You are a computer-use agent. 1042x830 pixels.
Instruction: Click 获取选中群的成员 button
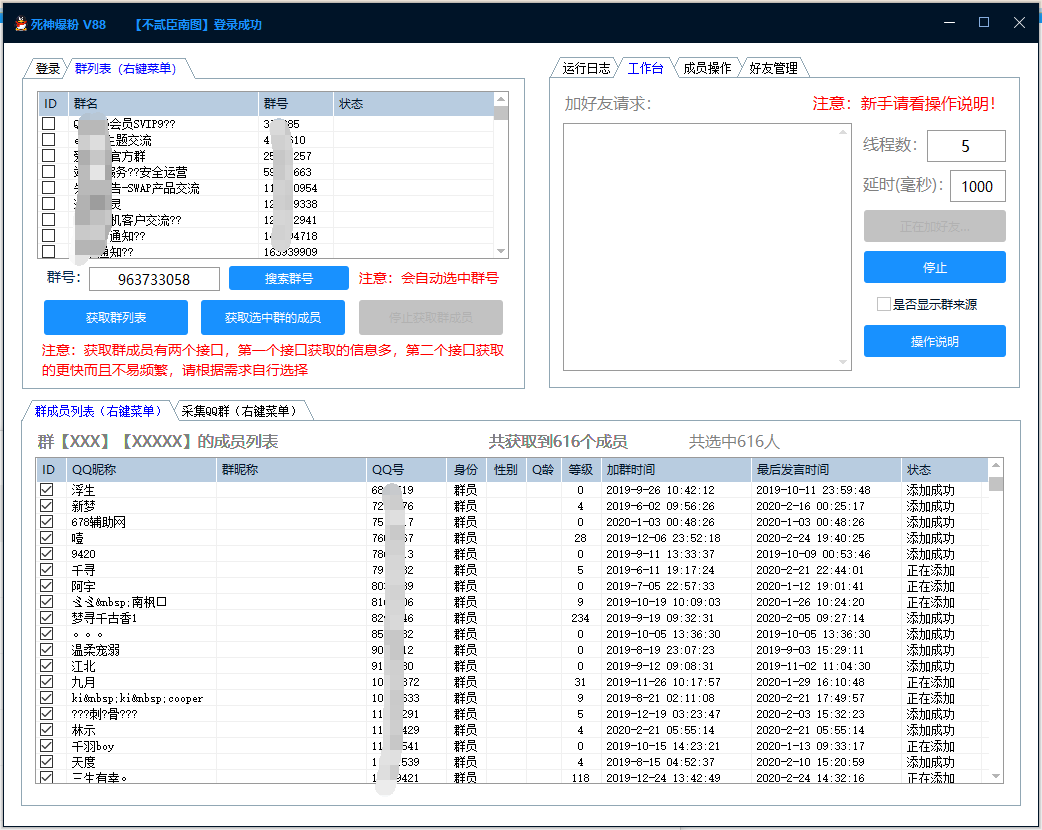tap(273, 317)
